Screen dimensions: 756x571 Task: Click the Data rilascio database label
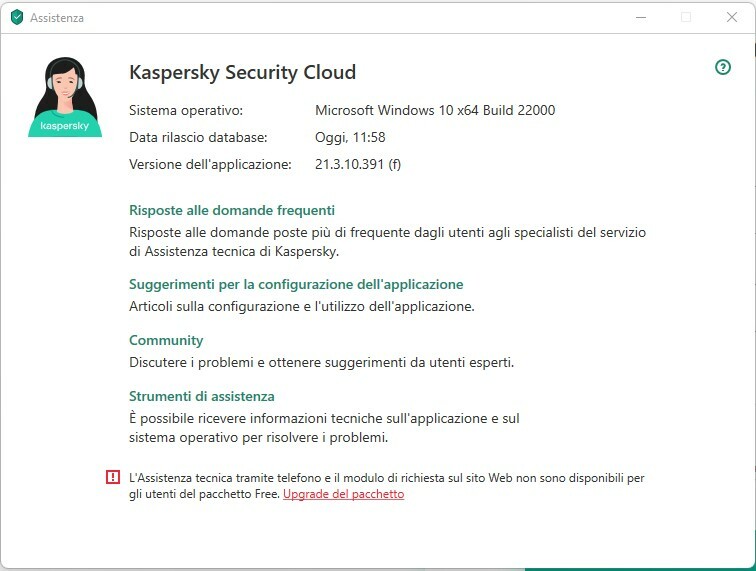pos(196,137)
